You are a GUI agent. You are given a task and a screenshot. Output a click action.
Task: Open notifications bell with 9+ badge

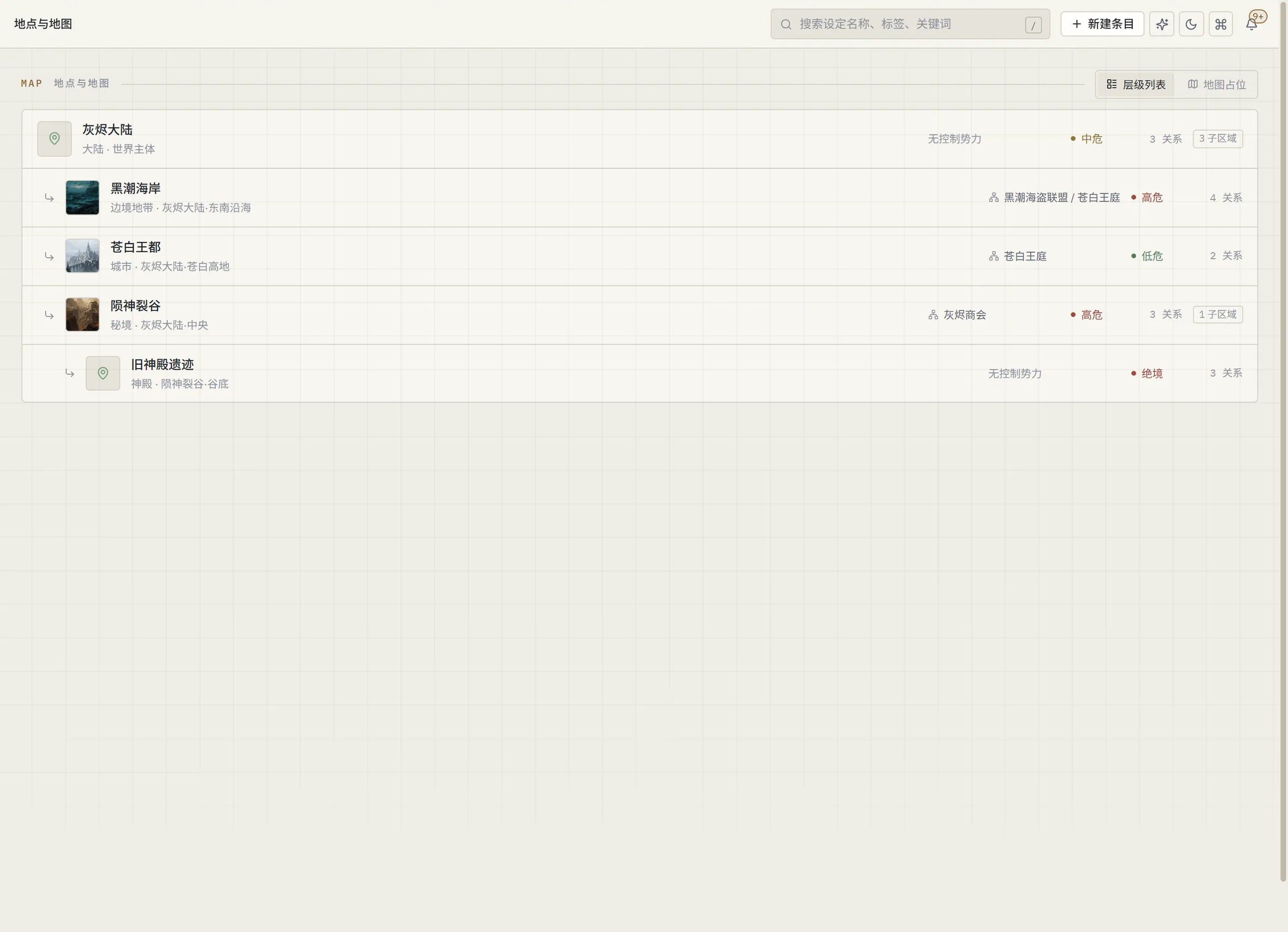pyautogui.click(x=1252, y=24)
